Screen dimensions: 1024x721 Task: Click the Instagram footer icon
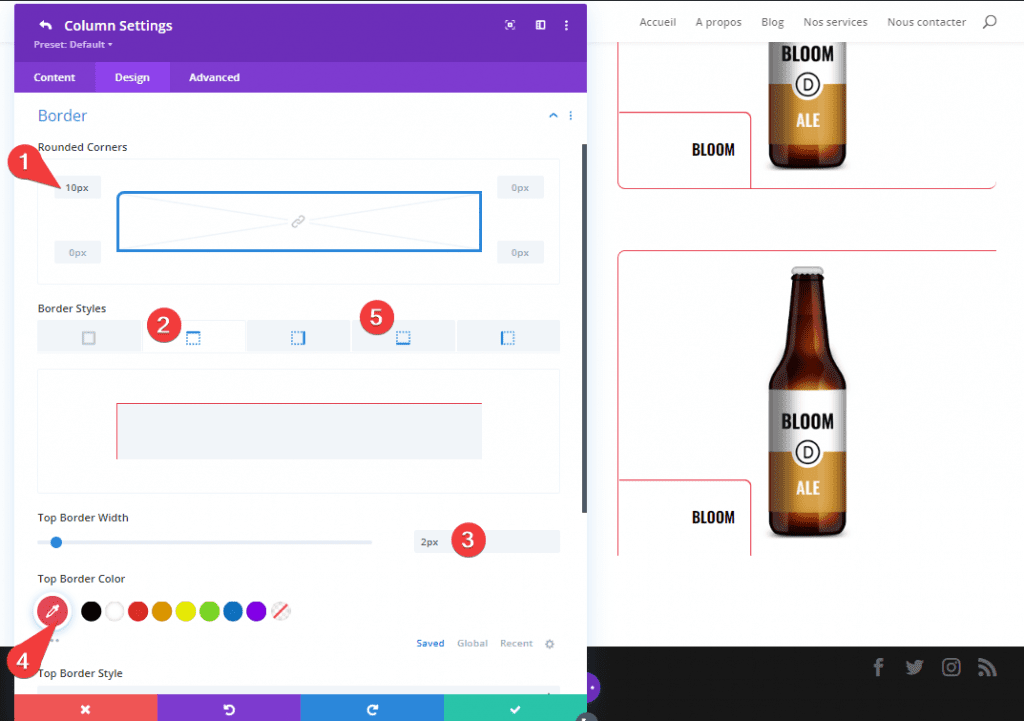pos(951,667)
